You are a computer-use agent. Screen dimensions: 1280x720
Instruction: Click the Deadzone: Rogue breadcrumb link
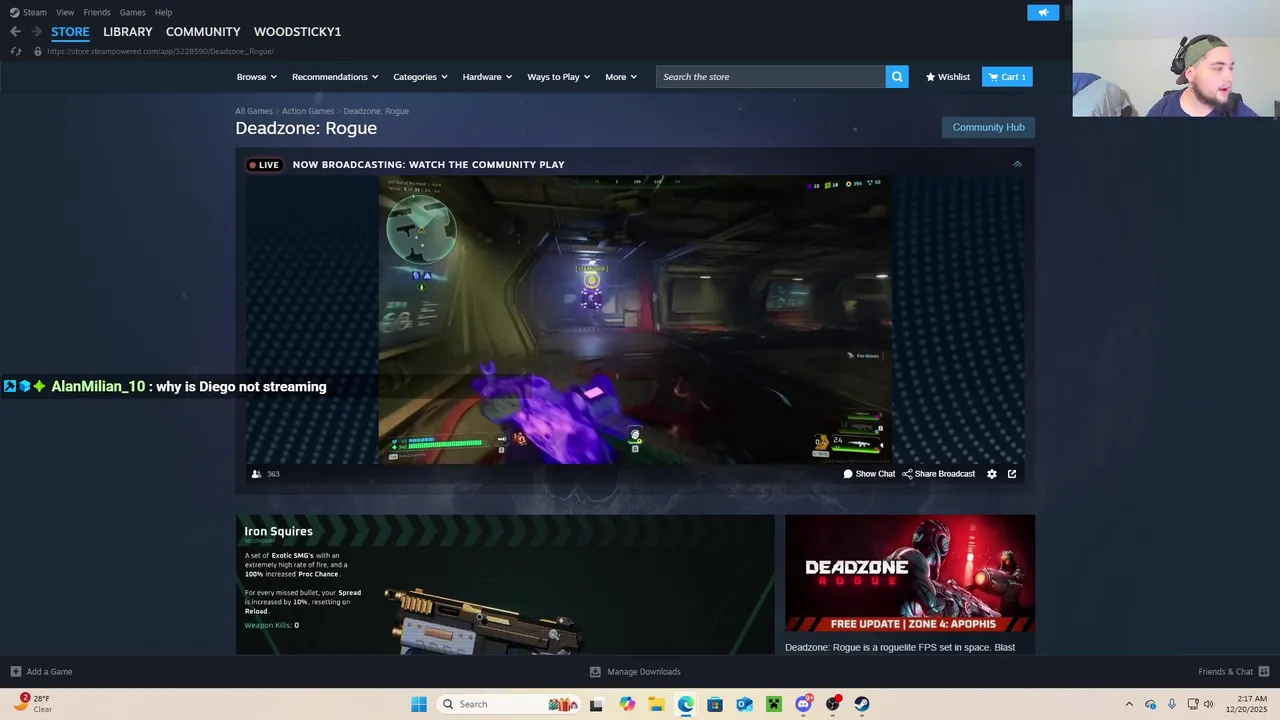tap(376, 111)
